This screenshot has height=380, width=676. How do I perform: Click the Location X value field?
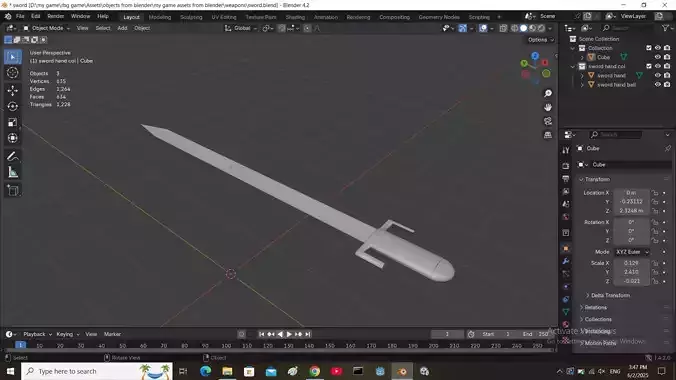click(x=631, y=193)
